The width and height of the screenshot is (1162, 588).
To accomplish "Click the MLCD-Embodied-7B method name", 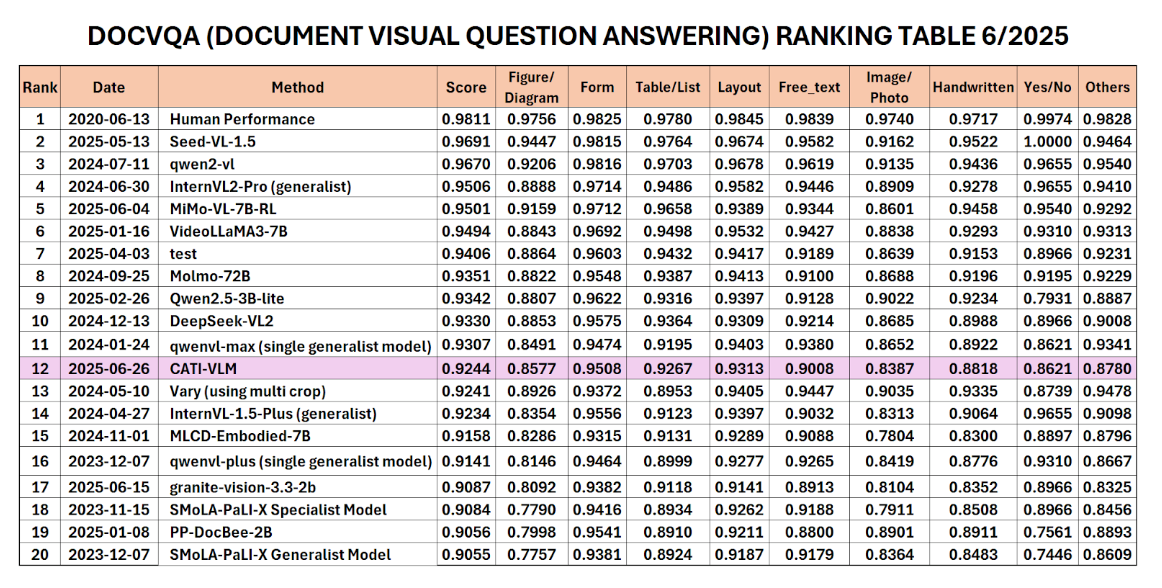I will pos(240,436).
